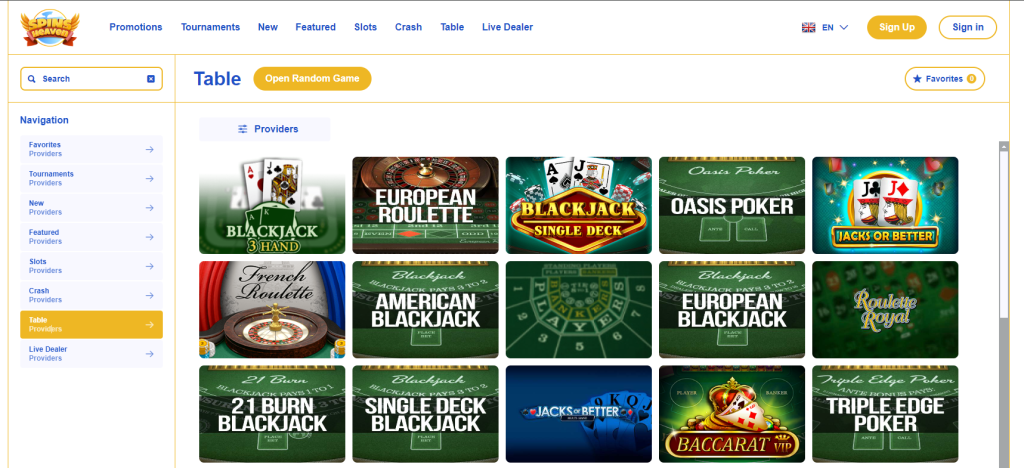Screen dimensions: 1024x468
Task: Click the UK flag language icon
Action: pos(808,27)
